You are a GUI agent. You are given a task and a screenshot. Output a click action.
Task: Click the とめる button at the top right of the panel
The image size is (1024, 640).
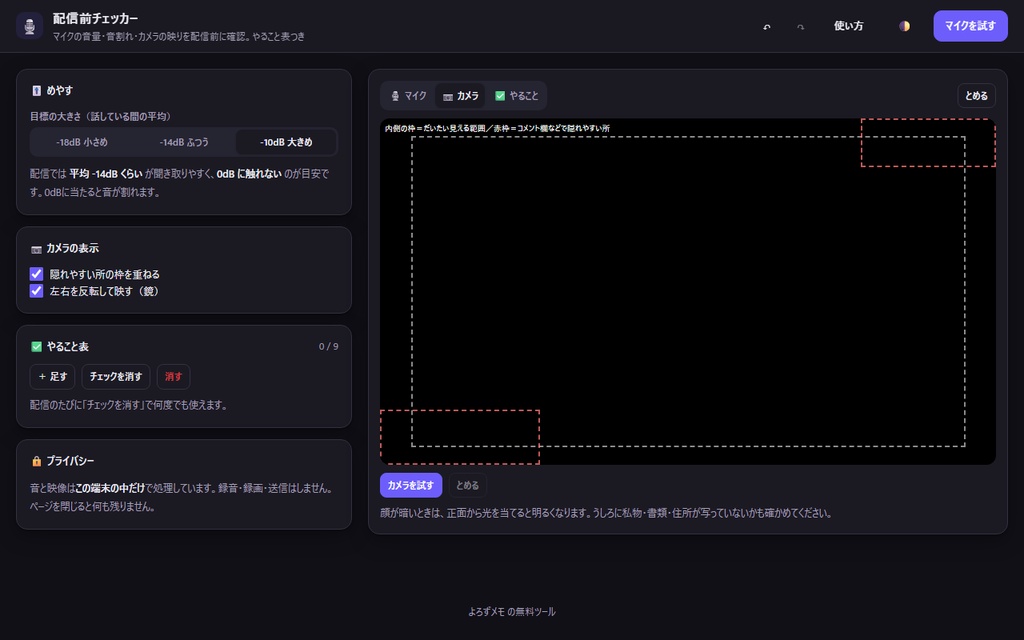pos(976,96)
